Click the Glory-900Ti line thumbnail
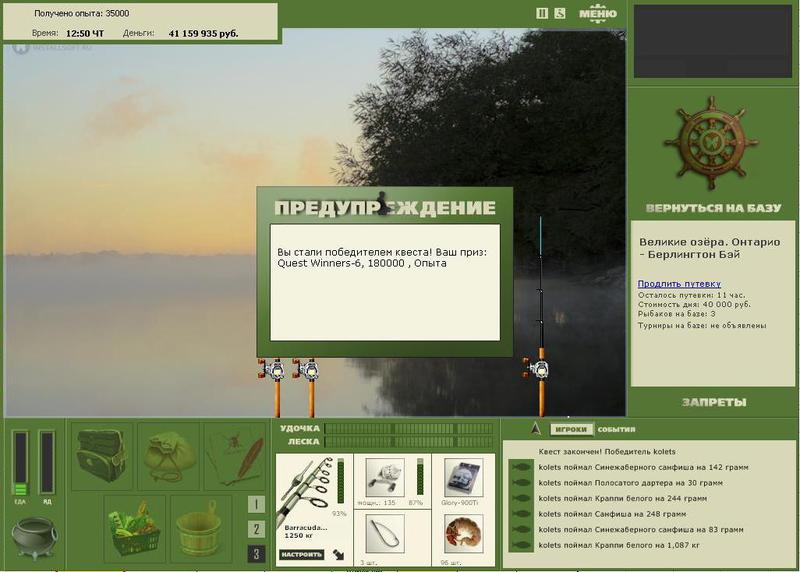 pos(463,477)
